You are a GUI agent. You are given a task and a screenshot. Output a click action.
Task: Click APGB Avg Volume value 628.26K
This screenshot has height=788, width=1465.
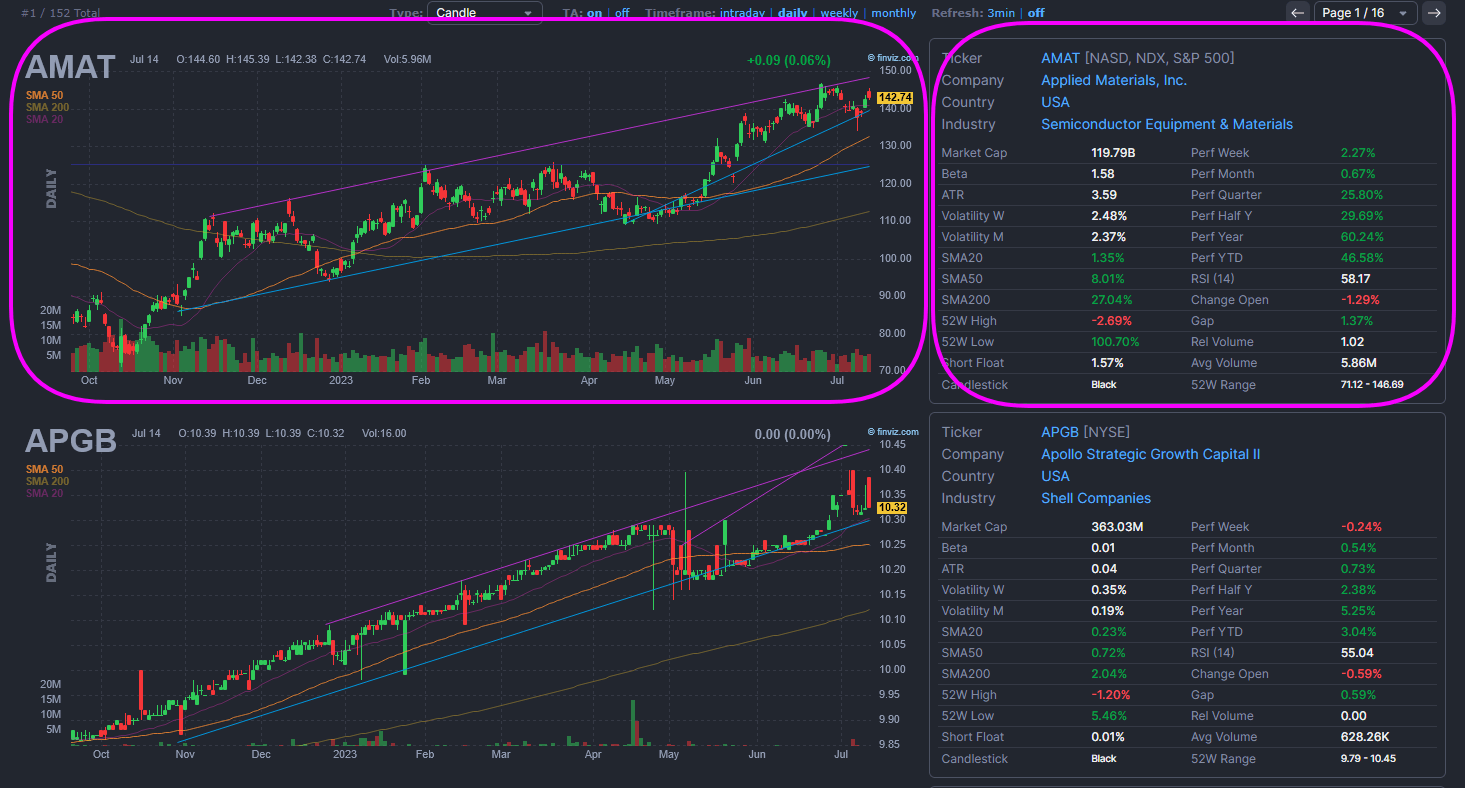coord(1365,737)
